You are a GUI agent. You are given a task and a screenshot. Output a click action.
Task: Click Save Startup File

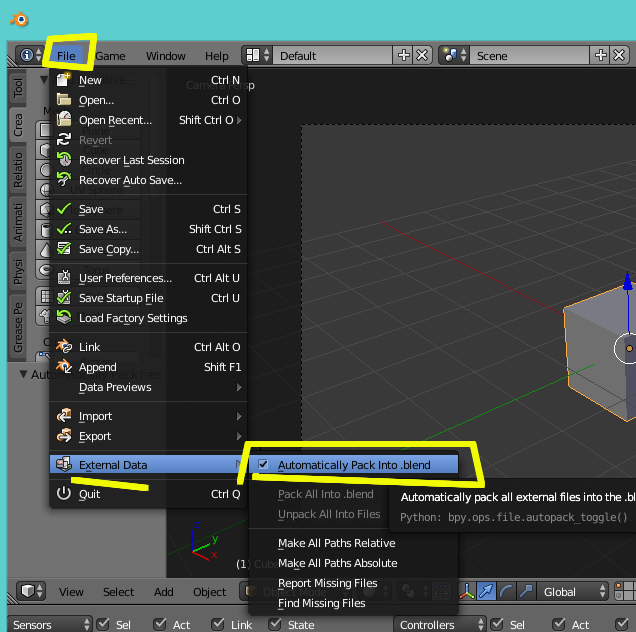[148, 298]
